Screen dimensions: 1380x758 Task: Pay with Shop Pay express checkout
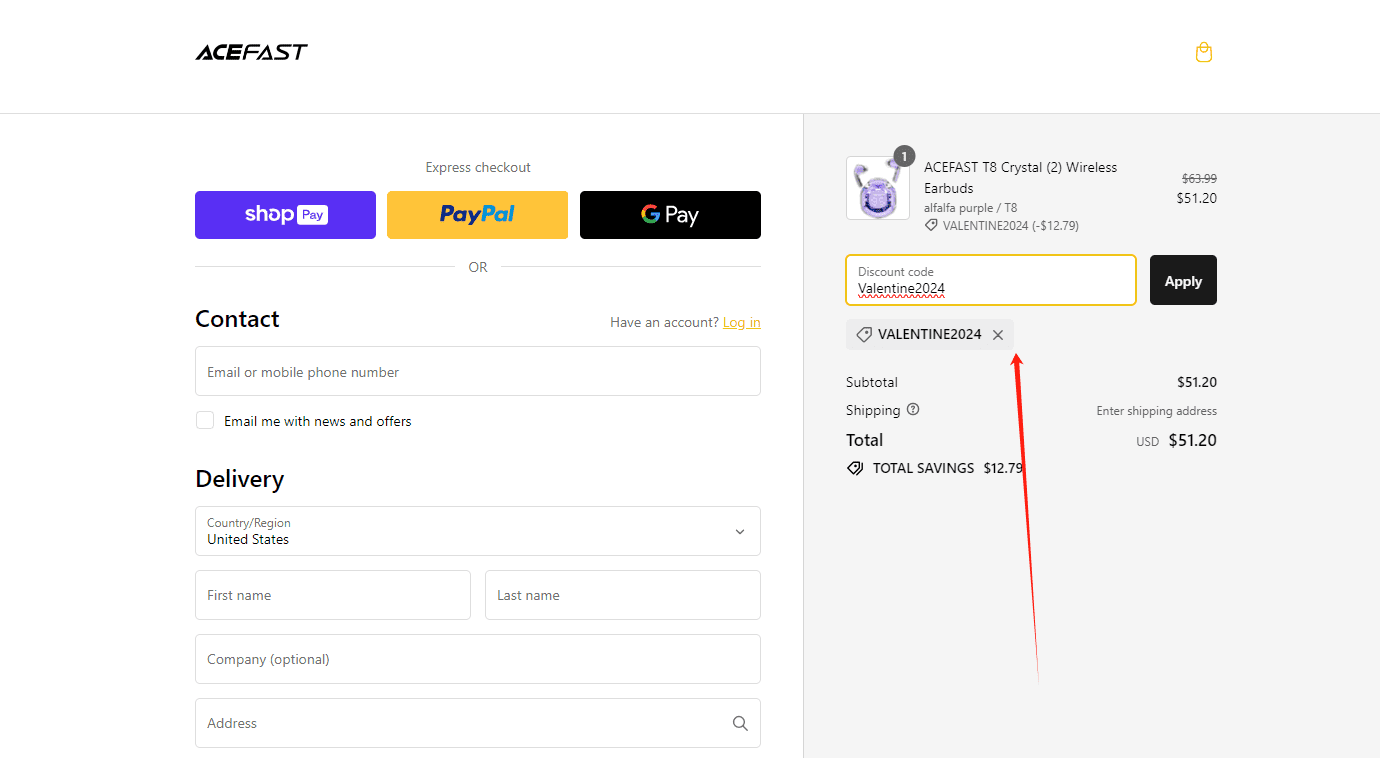coord(285,215)
